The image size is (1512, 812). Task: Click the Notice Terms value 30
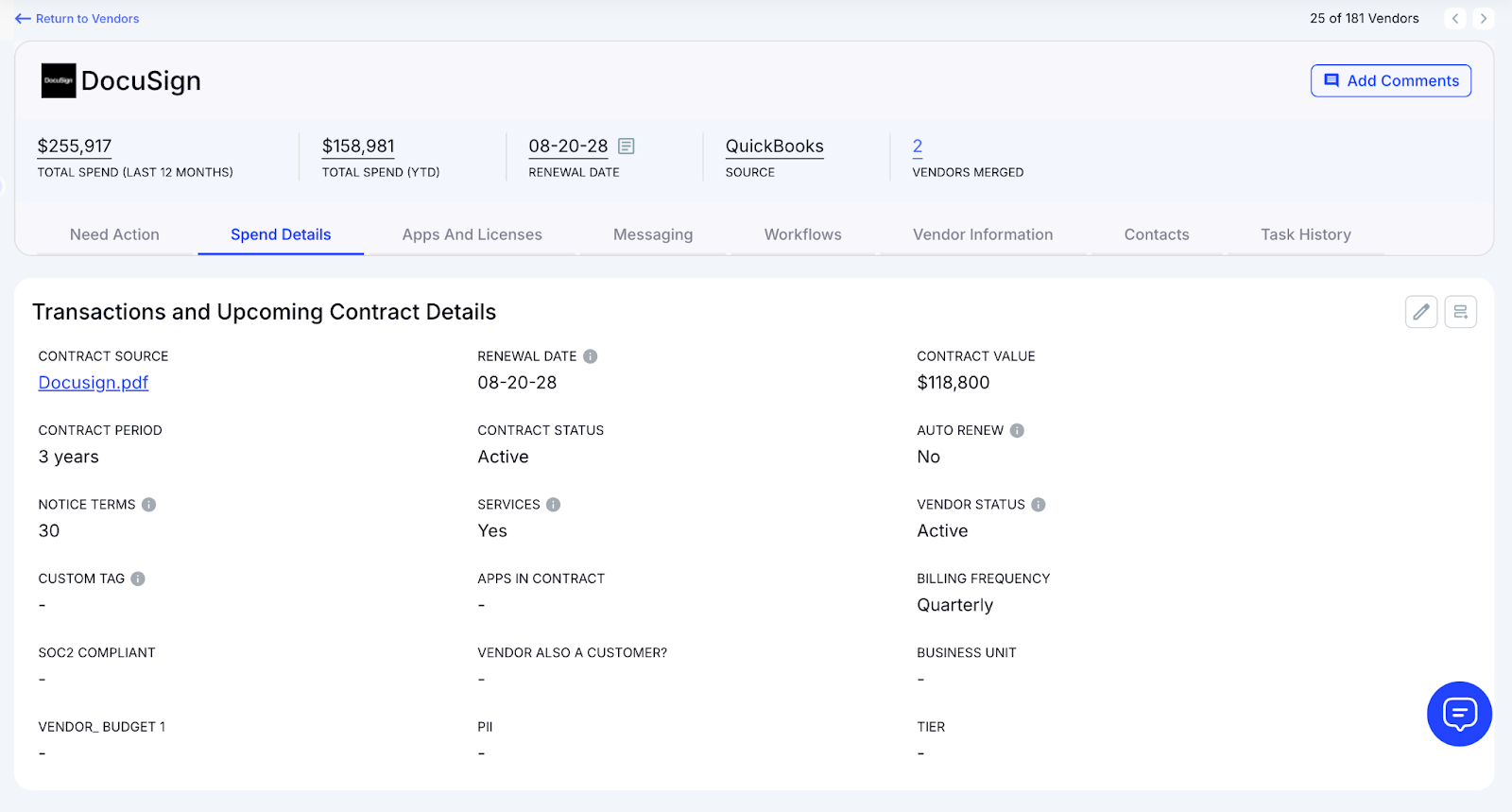point(49,531)
